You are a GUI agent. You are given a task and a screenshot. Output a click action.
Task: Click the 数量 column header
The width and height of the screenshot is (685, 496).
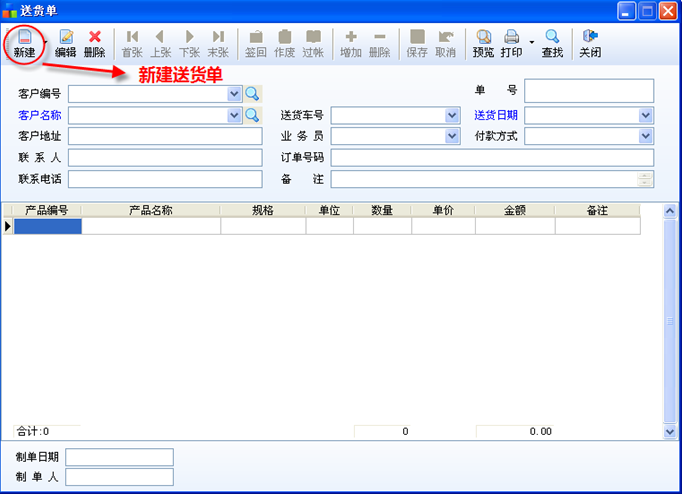coord(382,211)
